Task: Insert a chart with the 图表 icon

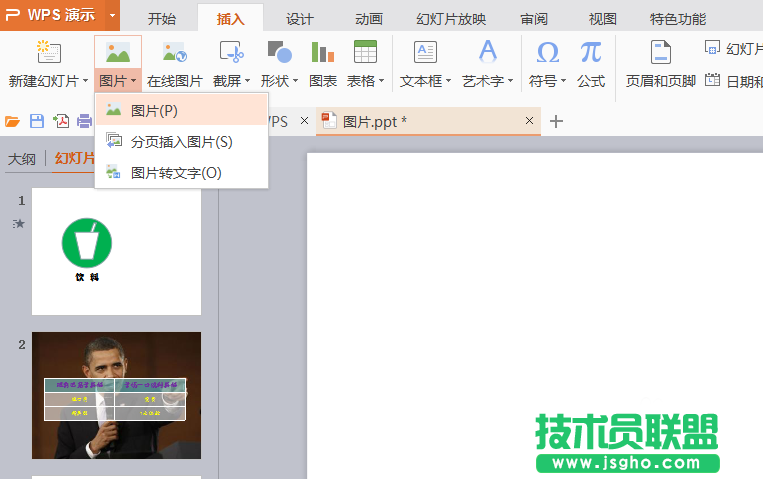Action: (322, 53)
